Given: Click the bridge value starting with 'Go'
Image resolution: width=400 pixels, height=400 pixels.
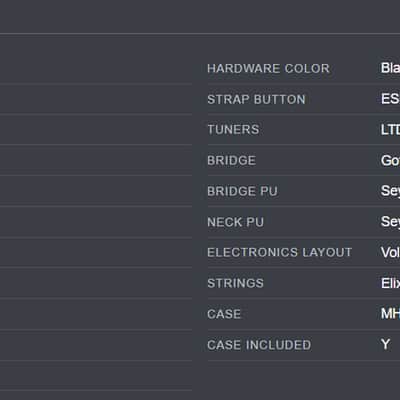Looking at the screenshot, I should [x=390, y=161].
